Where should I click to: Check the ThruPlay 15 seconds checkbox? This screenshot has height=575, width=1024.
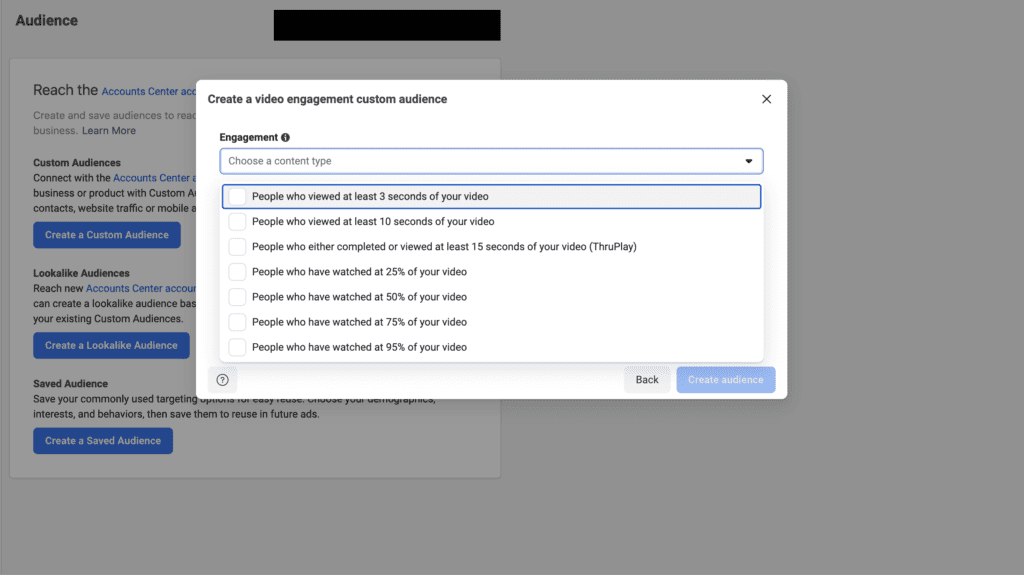[237, 247]
